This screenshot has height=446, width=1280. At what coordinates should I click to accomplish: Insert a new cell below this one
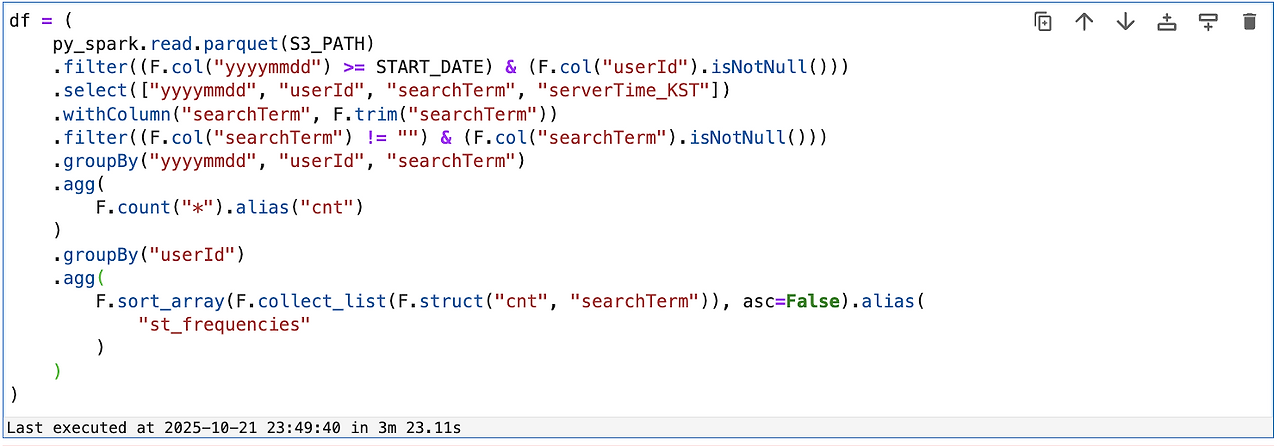pos(1208,21)
